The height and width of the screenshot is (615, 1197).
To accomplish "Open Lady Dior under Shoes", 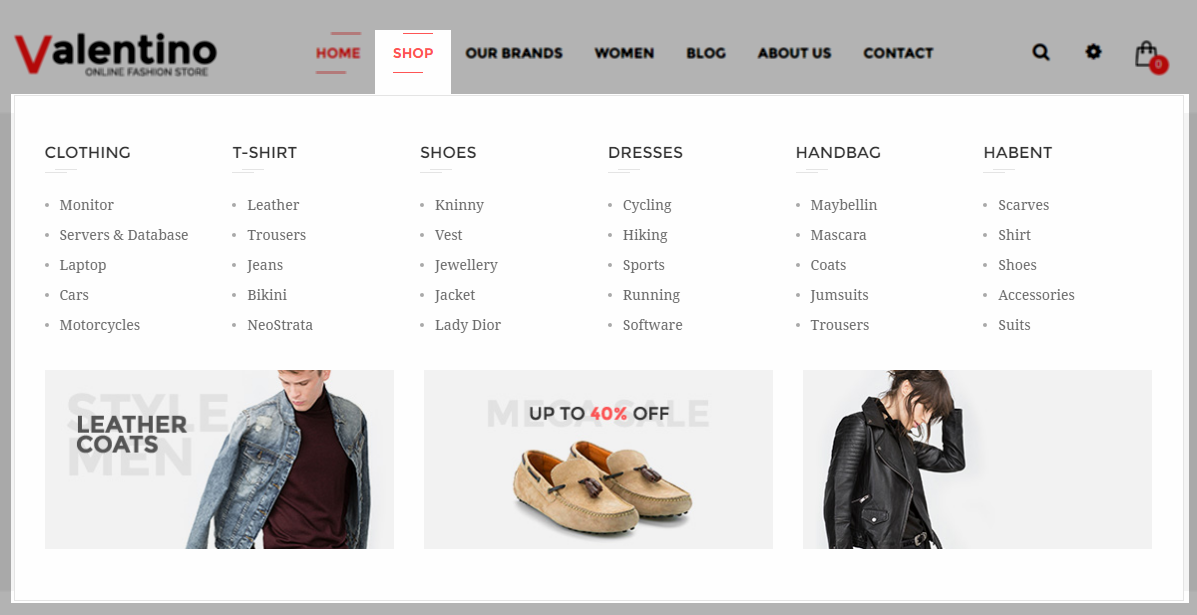I will [x=468, y=325].
